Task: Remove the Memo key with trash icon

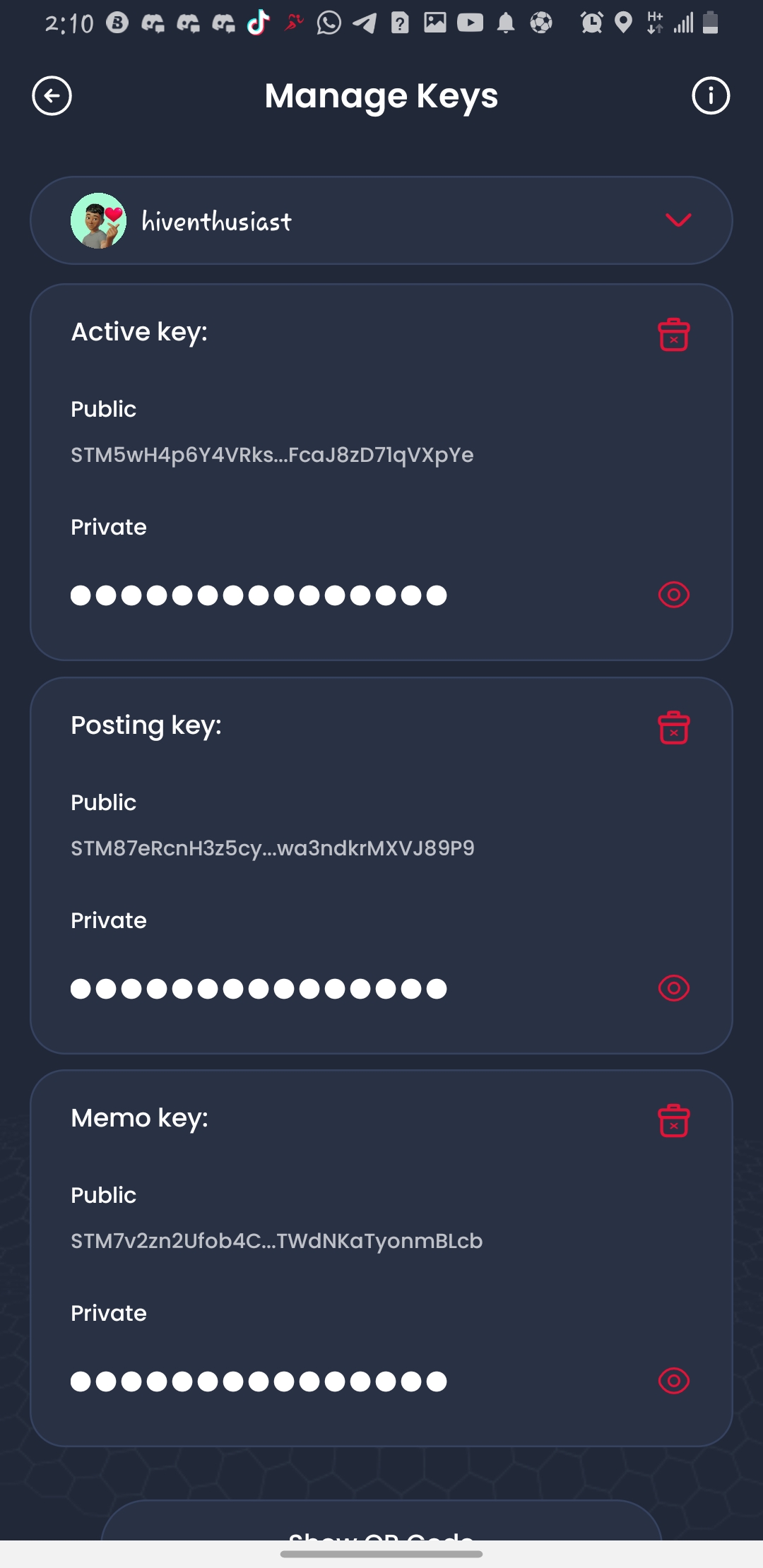Action: [673, 1120]
